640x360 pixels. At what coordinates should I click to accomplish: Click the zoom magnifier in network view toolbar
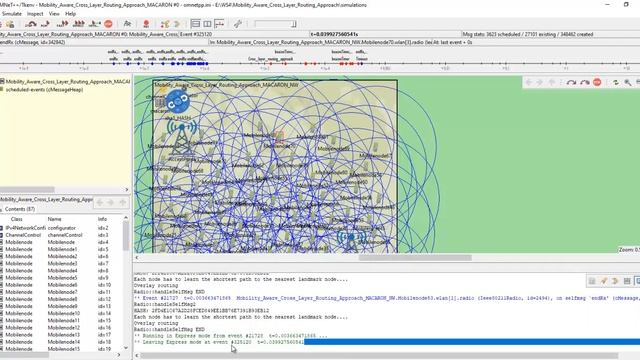628,82
